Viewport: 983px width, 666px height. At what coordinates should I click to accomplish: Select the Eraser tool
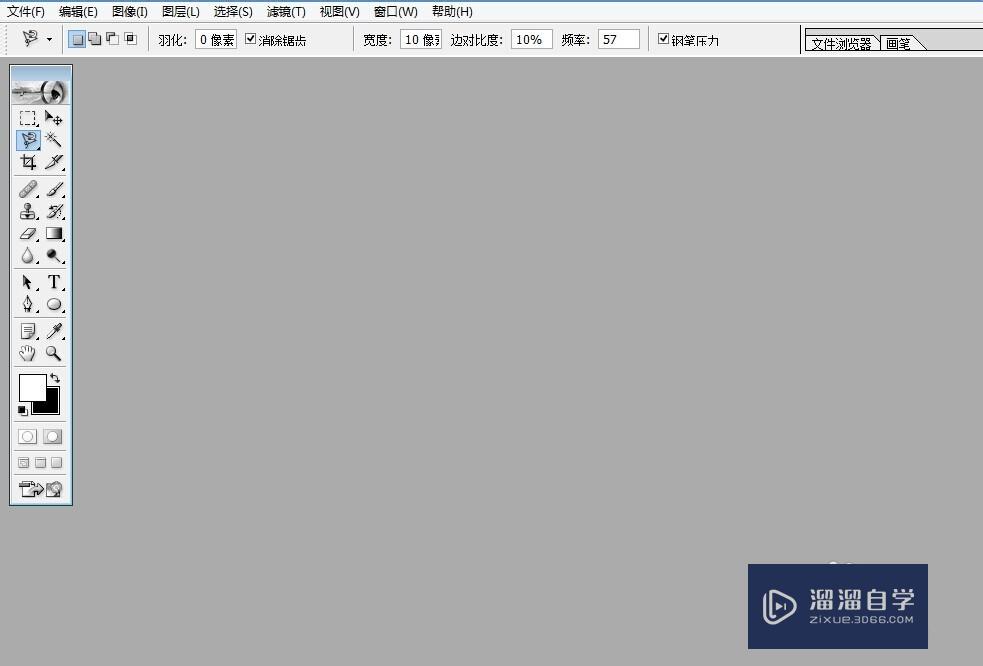(x=28, y=233)
